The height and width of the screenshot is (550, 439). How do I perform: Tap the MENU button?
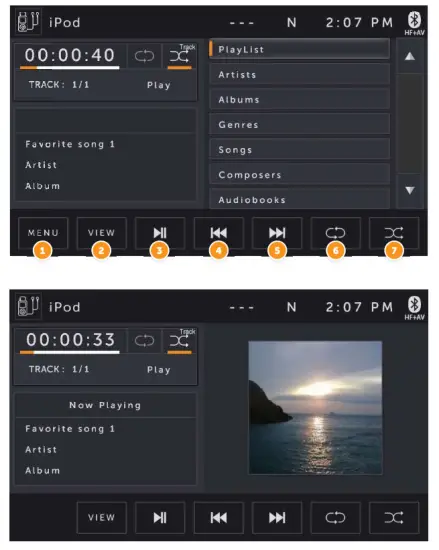43,233
